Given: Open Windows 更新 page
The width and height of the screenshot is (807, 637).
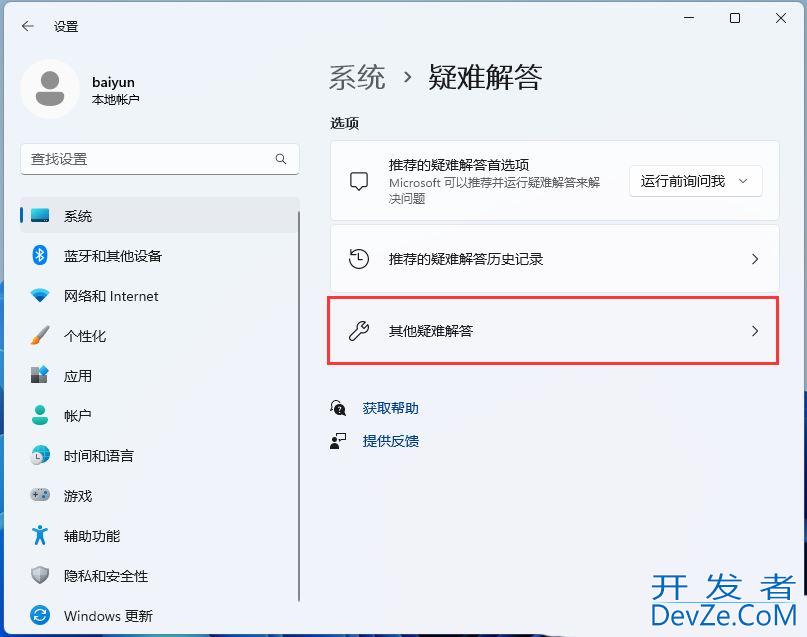Looking at the screenshot, I should point(159,615).
